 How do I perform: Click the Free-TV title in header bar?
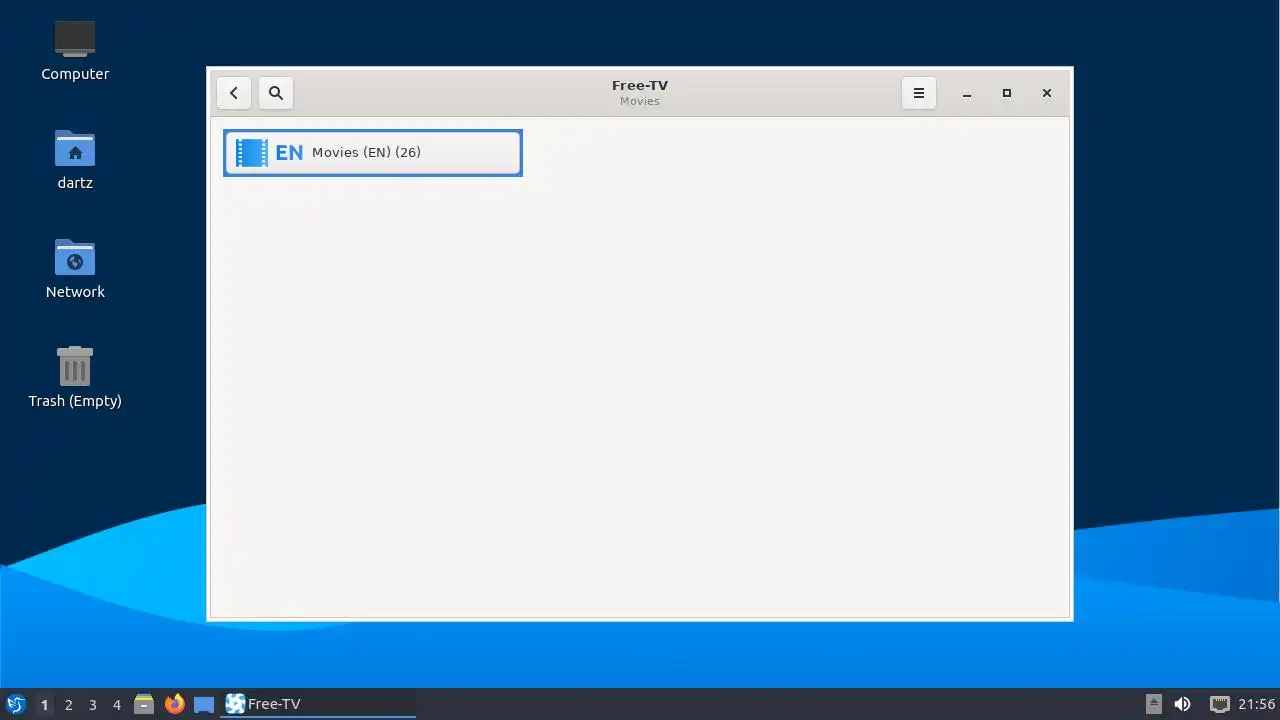coord(640,85)
